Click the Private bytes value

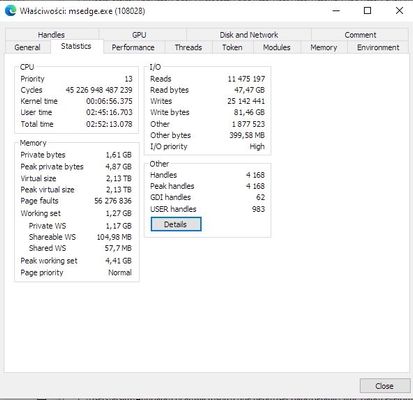(119, 155)
